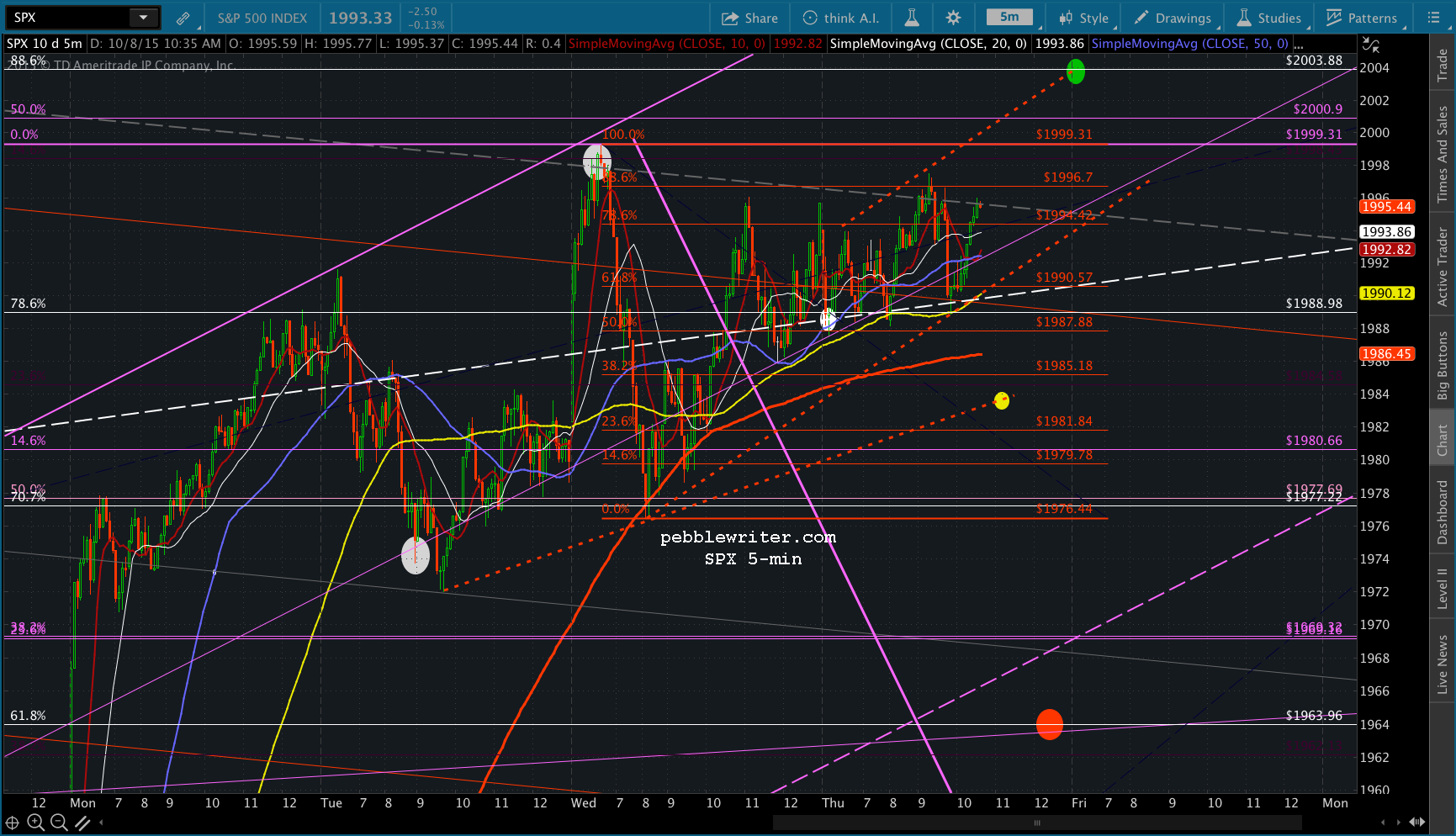Screen dimensions: 1456x836
Task: Open the flask test-tube icon
Action: coord(912,18)
